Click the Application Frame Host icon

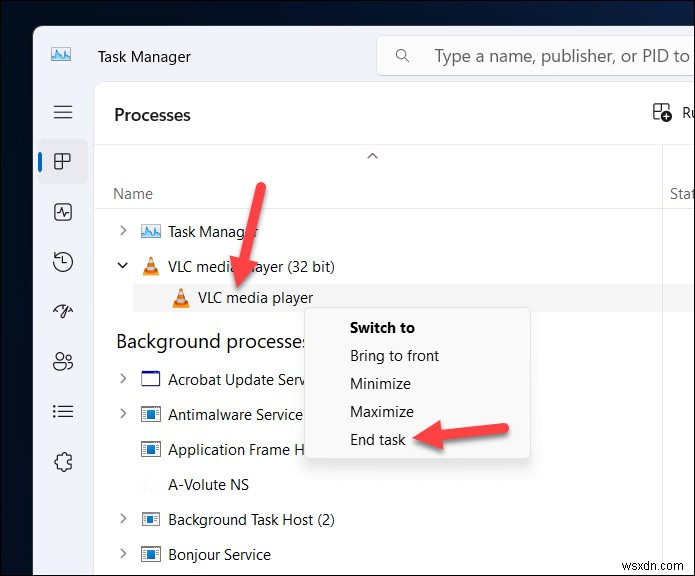coord(151,449)
